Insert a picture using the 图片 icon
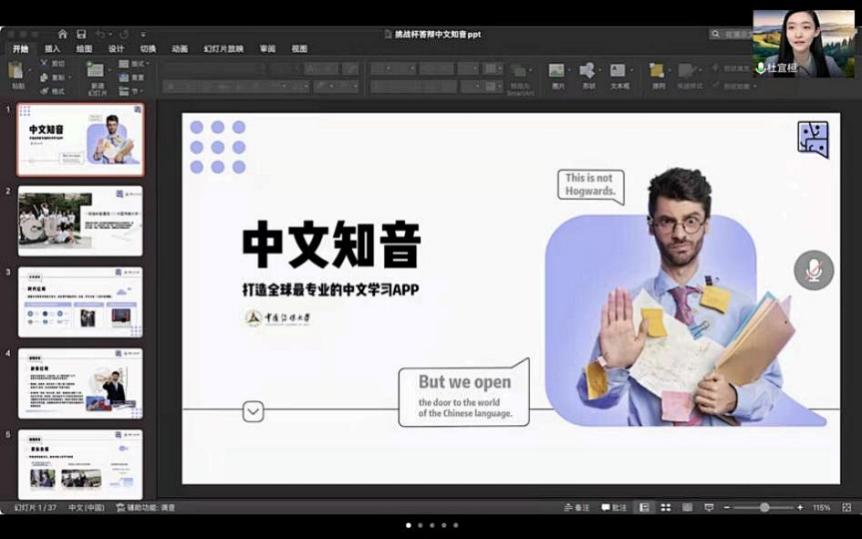862x539 pixels. 557,71
